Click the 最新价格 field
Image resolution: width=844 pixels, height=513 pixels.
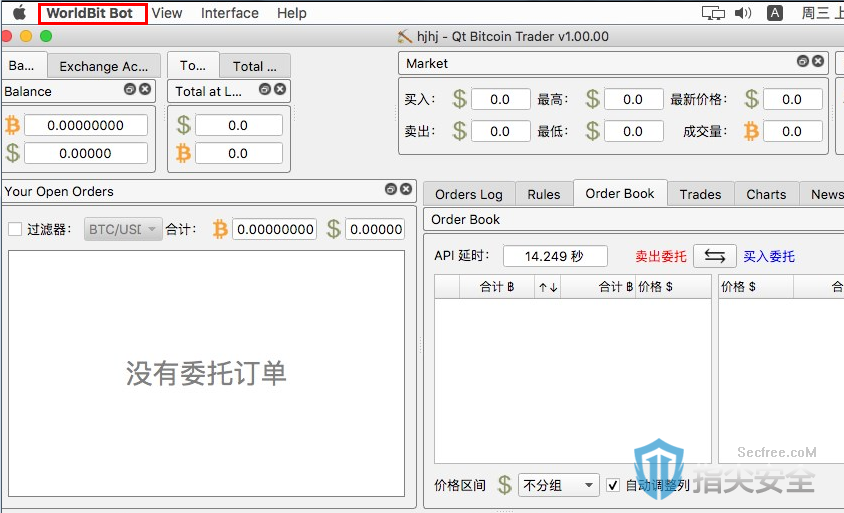pyautogui.click(x=792, y=99)
